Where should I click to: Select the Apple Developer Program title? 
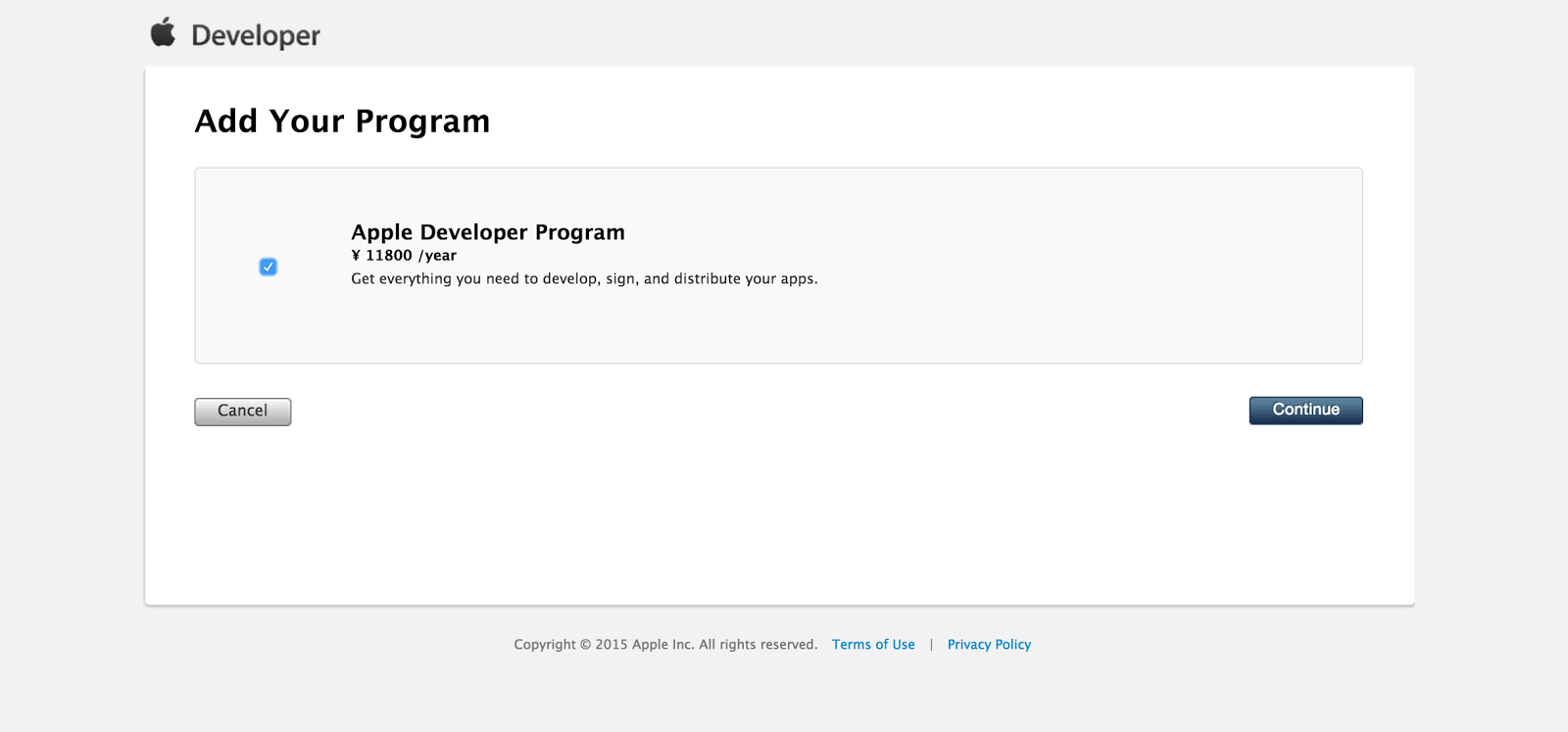487,232
